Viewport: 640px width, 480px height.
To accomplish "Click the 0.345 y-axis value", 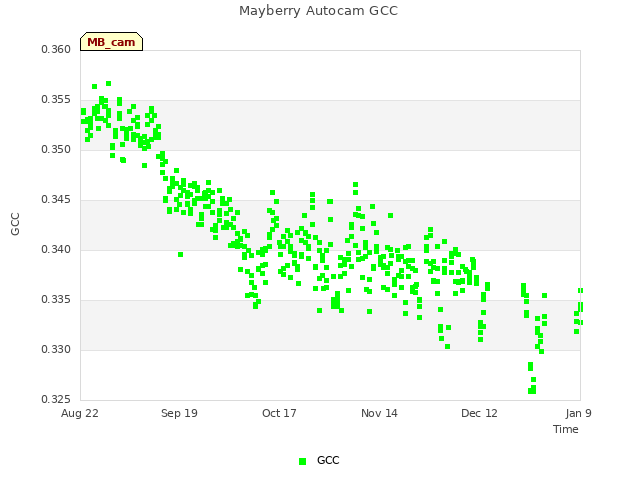I will (56, 200).
